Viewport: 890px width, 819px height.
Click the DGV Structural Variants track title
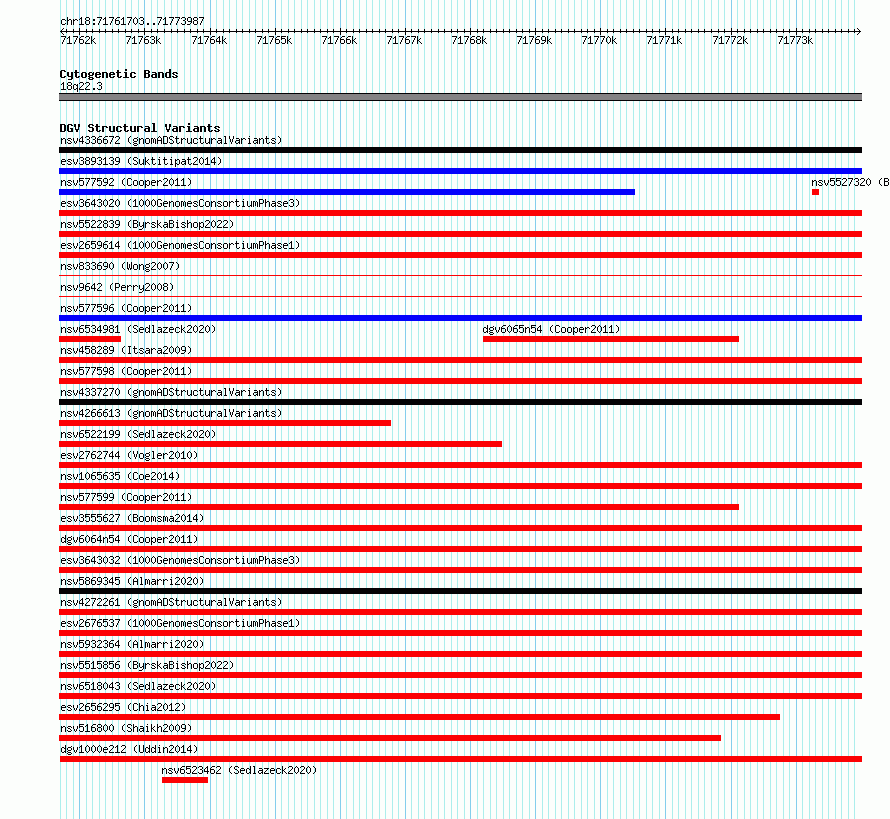click(140, 128)
